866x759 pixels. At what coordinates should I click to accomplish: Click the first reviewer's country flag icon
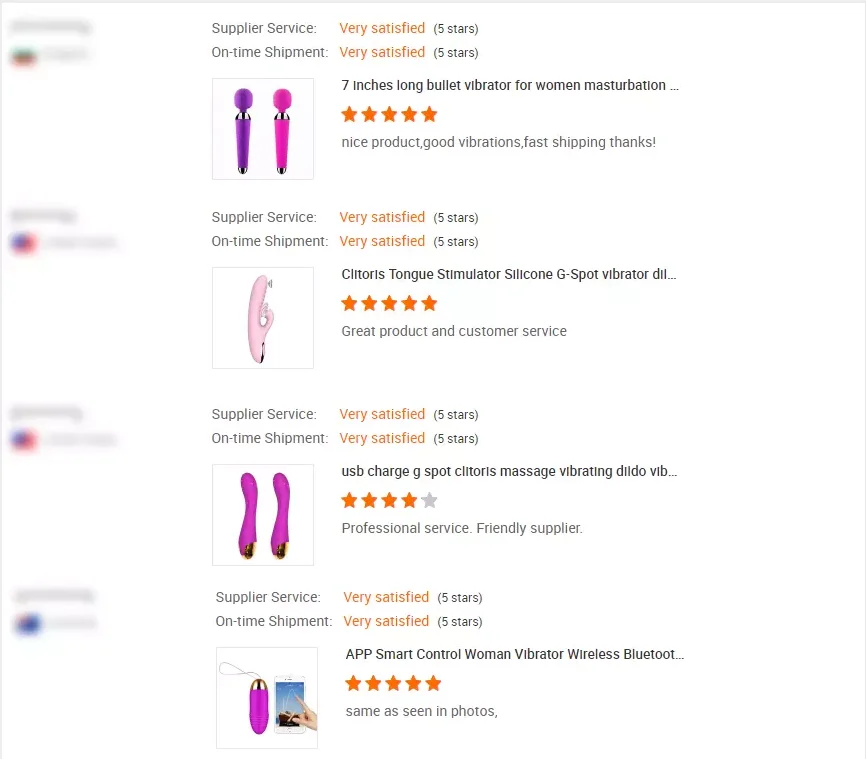point(24,55)
